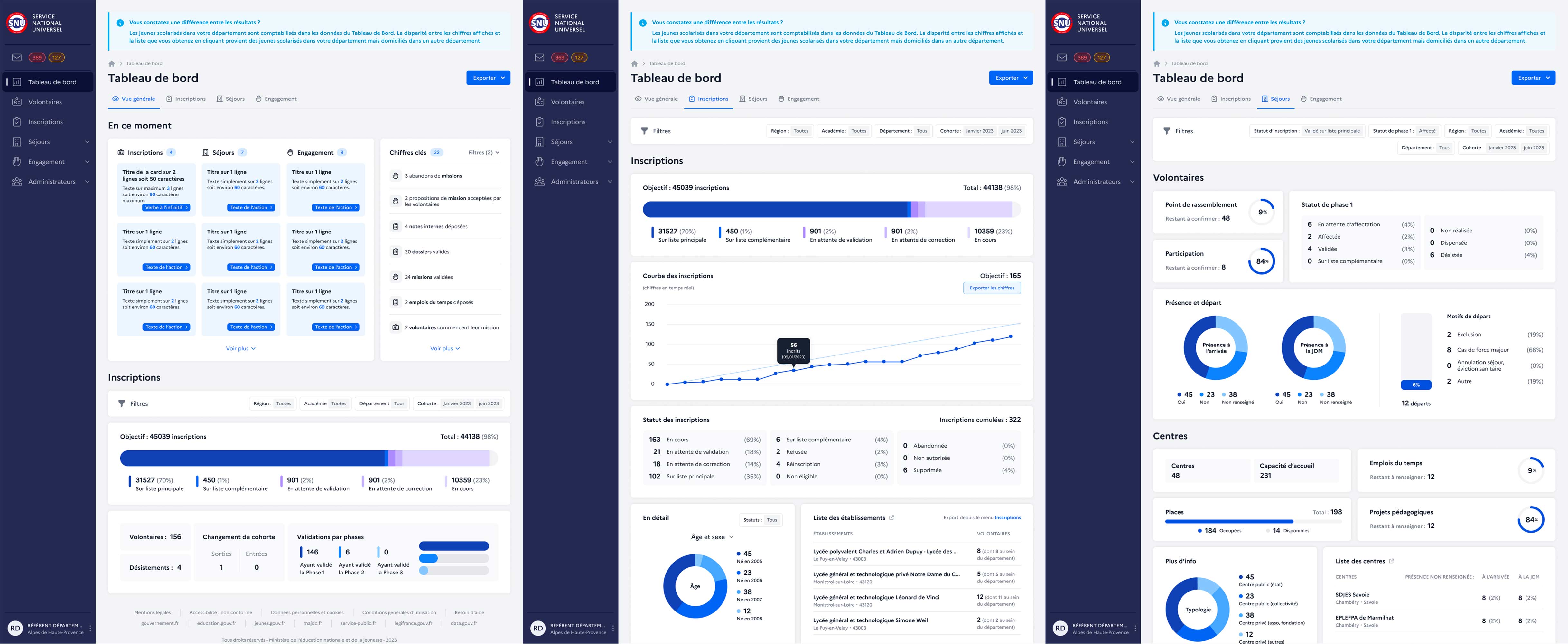
Task: Open Exporter dropdown on Inscriptions screen
Action: point(1011,78)
